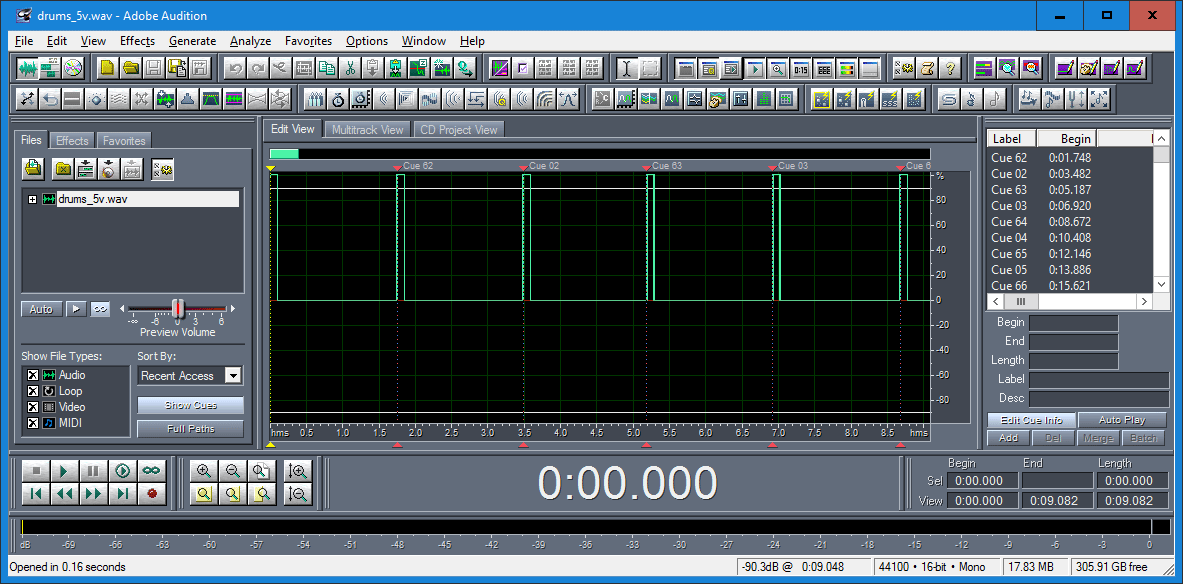Image resolution: width=1183 pixels, height=584 pixels.
Task: Uncheck the Video file type checkbox
Action: 32,407
